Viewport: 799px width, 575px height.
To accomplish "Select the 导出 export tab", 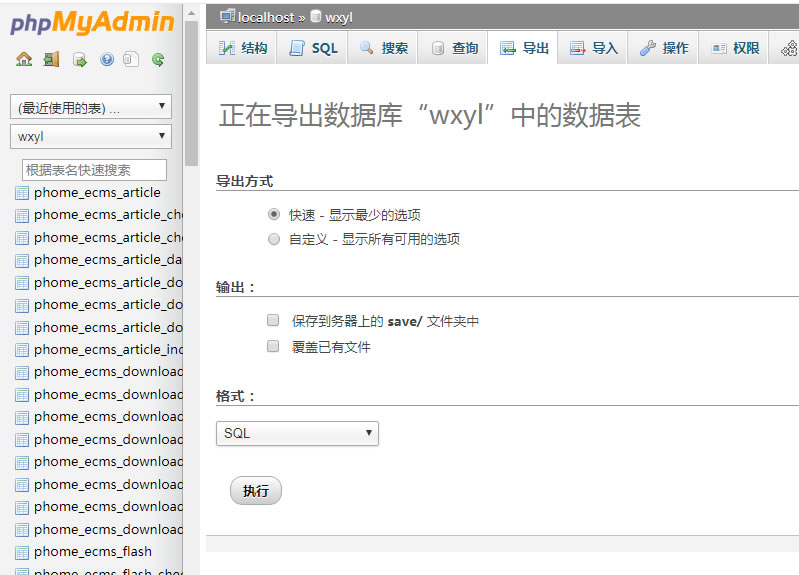I will (x=523, y=48).
